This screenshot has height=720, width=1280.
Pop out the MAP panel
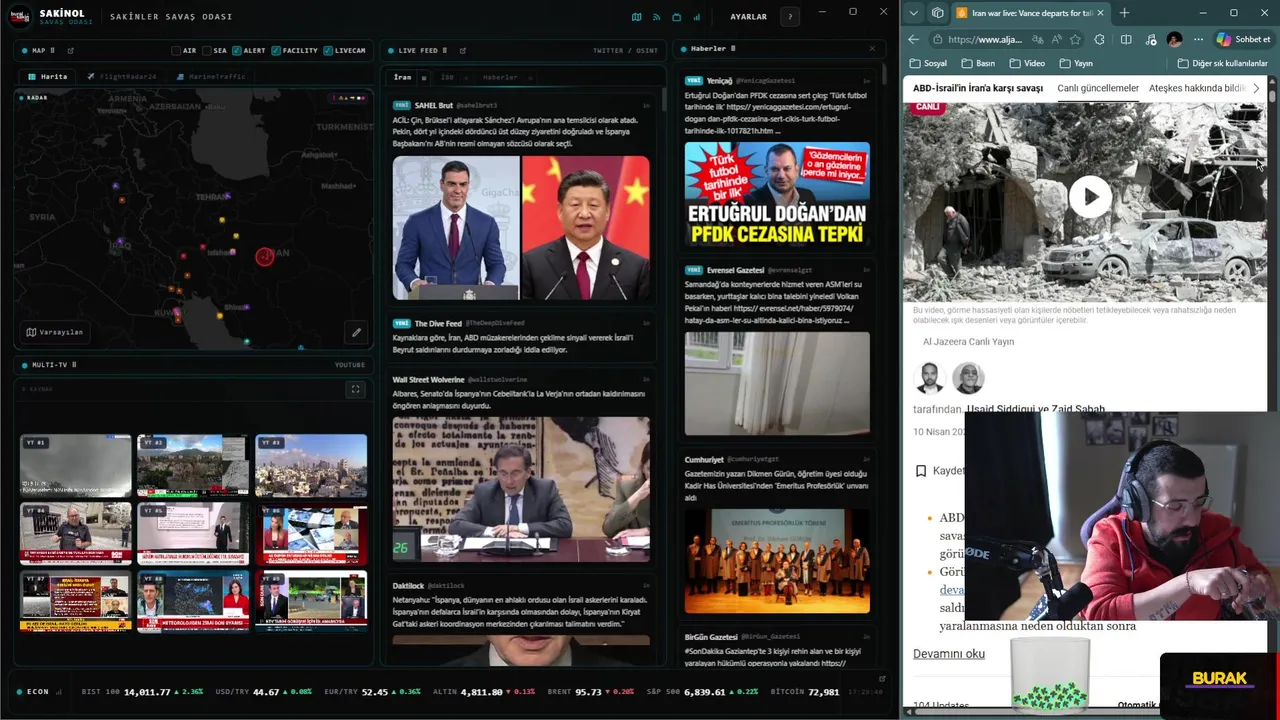pos(70,50)
